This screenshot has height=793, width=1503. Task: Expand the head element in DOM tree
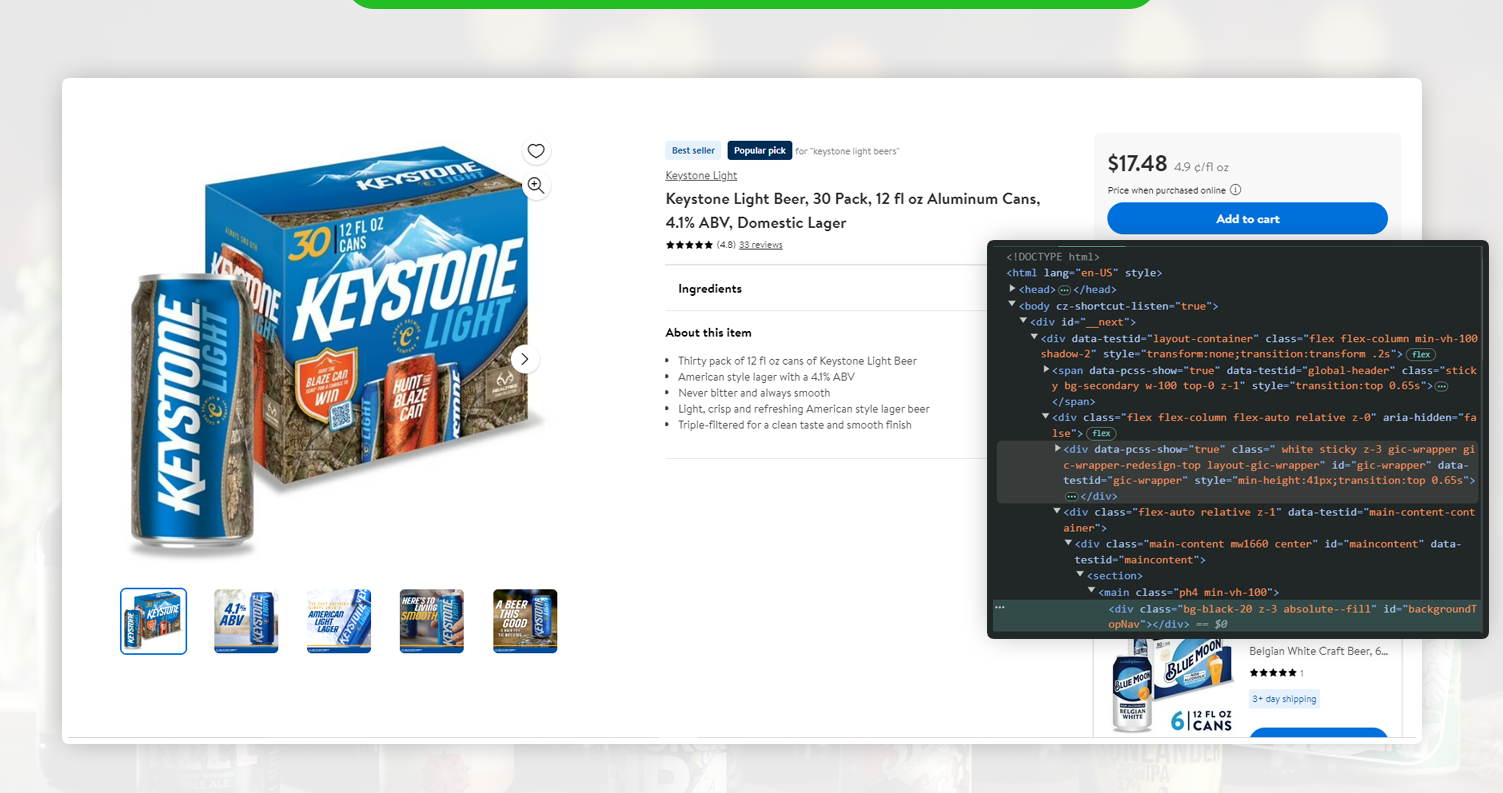(x=1013, y=289)
